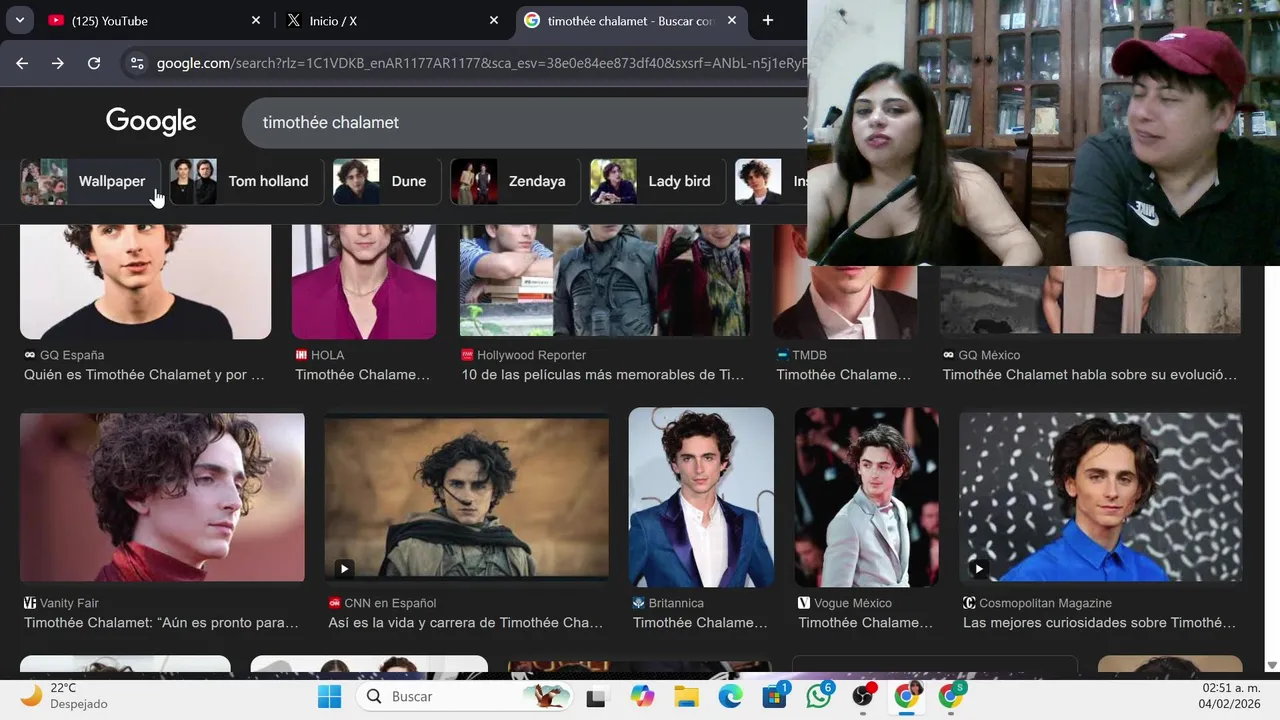The image size is (1280, 720).
Task: Open Microsoft Edge from the taskbar
Action: [x=730, y=696]
